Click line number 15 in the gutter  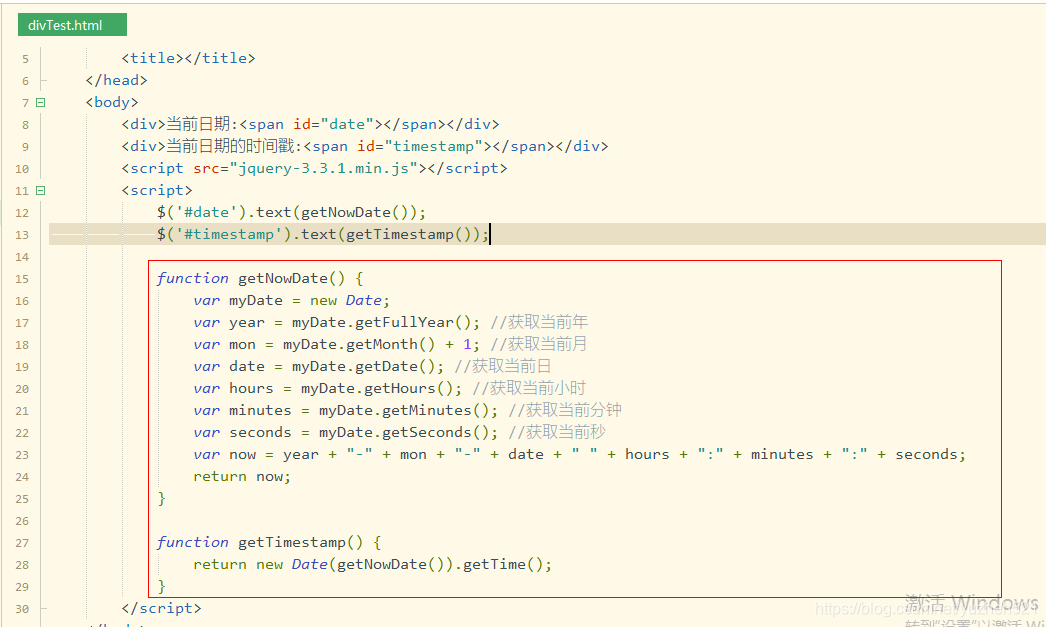pos(22,279)
